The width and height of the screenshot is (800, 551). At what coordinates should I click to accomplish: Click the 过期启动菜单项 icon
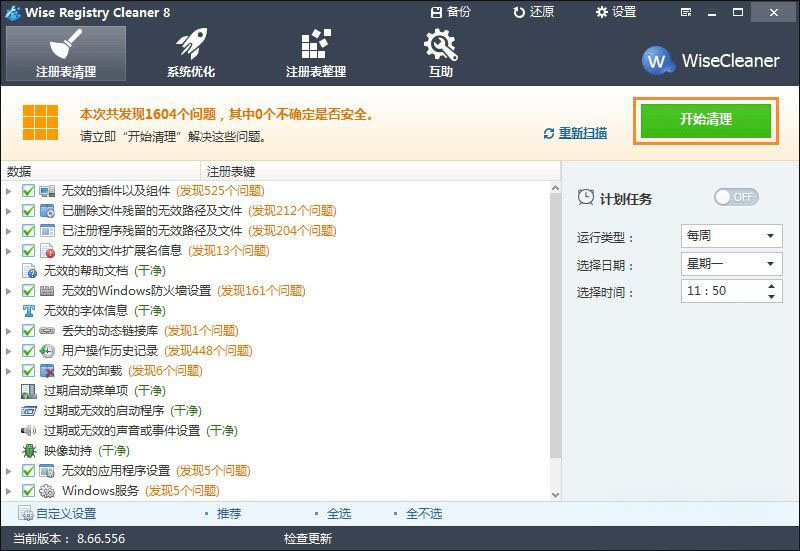pos(29,391)
